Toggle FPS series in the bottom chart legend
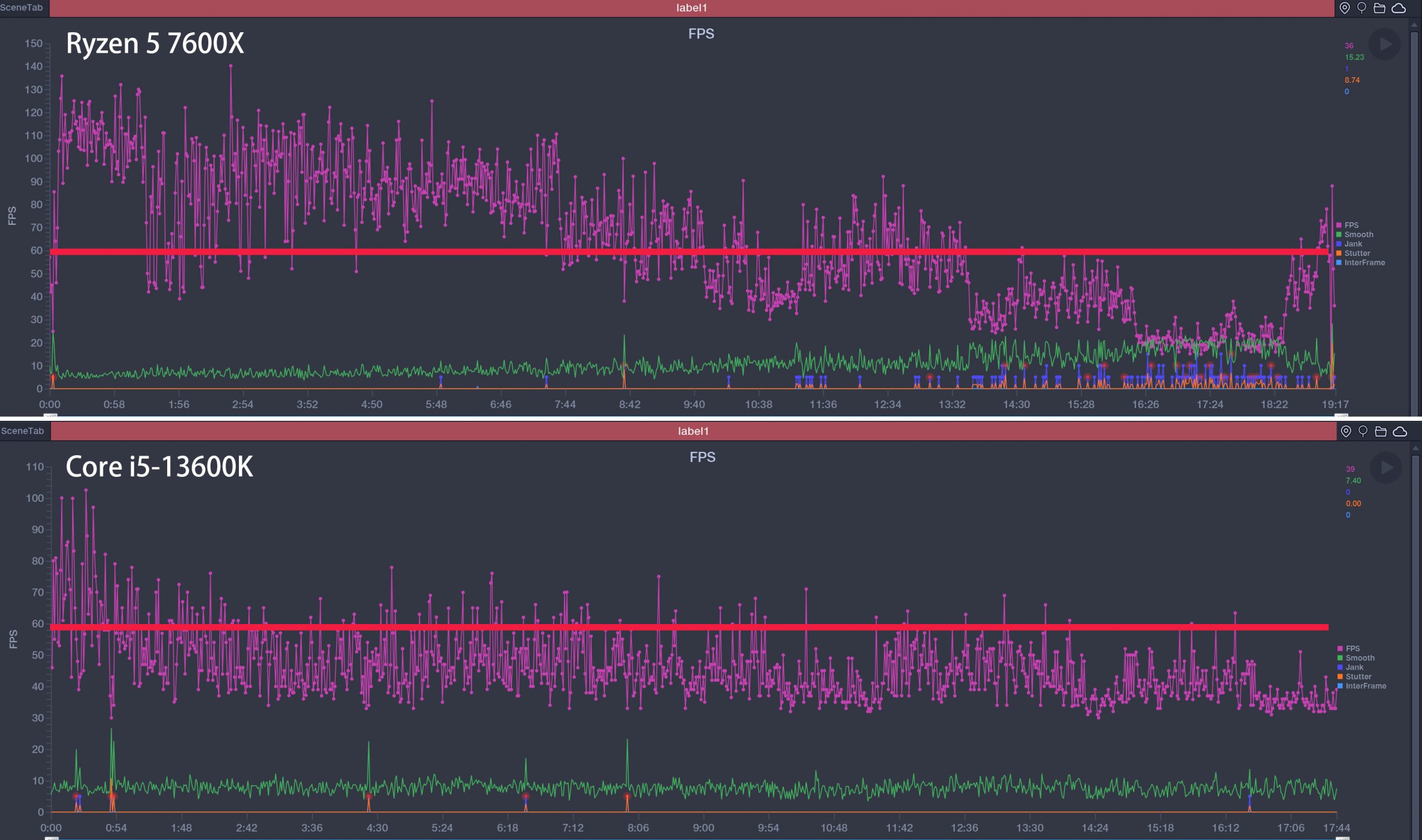Viewport: 1422px width, 840px height. [x=1348, y=648]
